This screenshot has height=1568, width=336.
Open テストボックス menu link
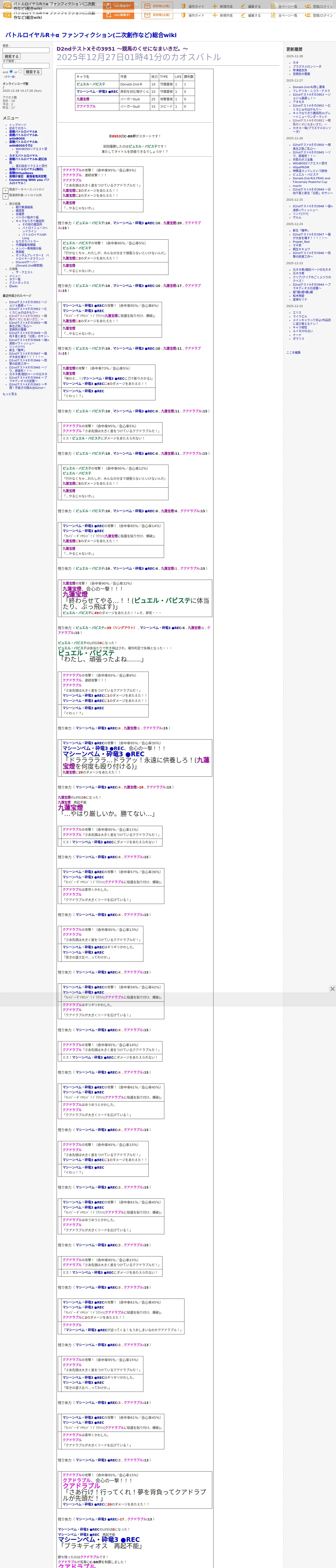[x=19, y=283]
